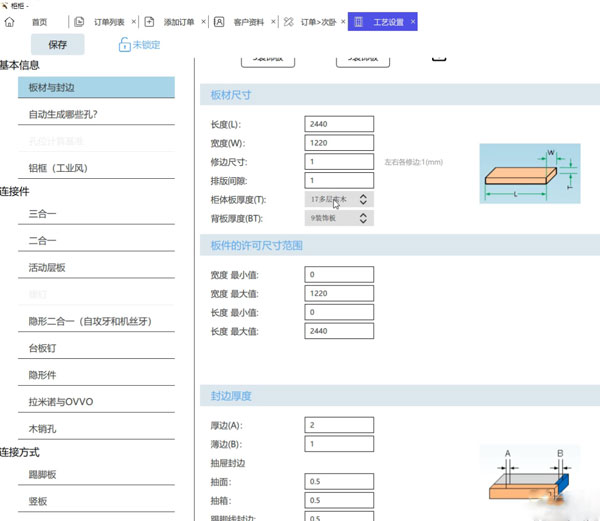Close the 订单列表 tab
600x521 pixels.
[134, 22]
